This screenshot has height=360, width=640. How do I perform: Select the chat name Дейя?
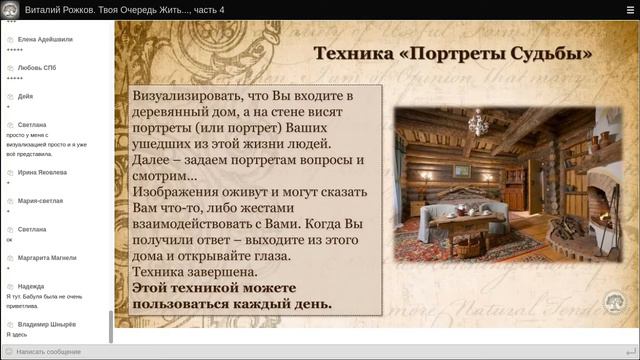tap(25, 96)
